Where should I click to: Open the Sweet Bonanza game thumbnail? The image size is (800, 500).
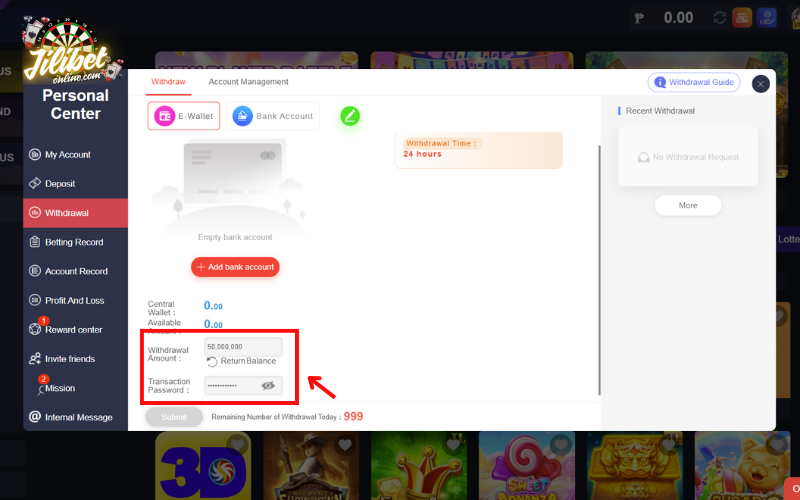click(527, 466)
